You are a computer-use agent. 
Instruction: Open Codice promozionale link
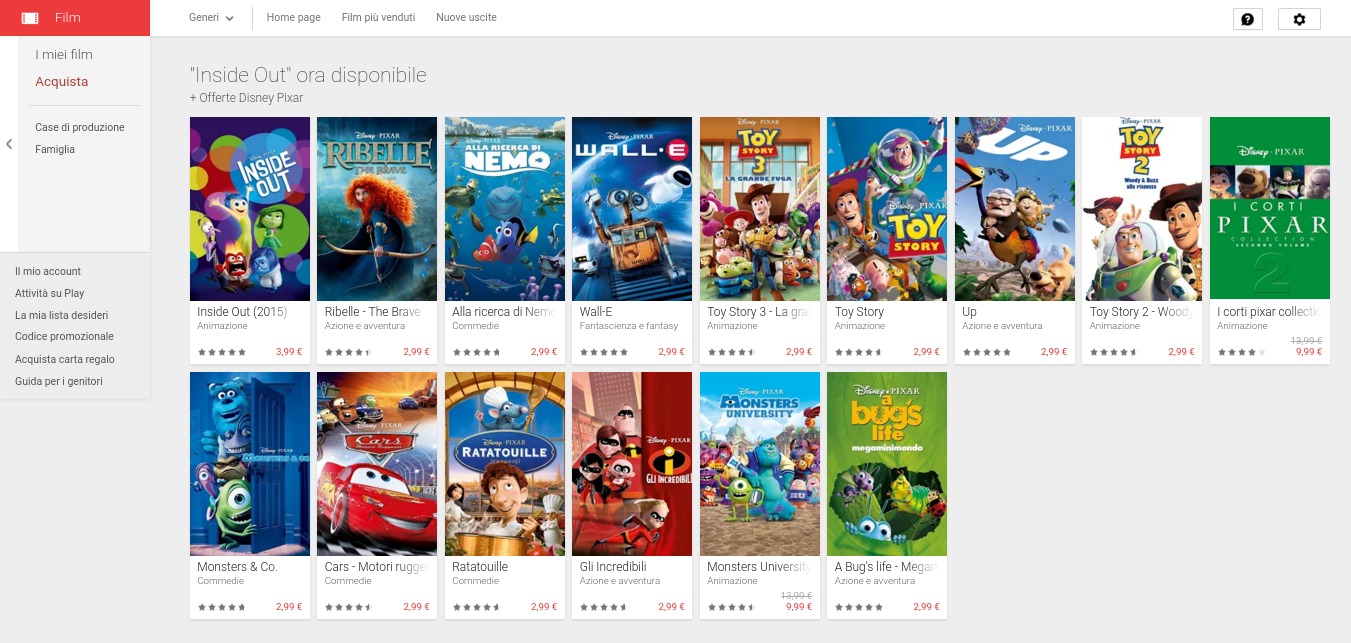[65, 337]
